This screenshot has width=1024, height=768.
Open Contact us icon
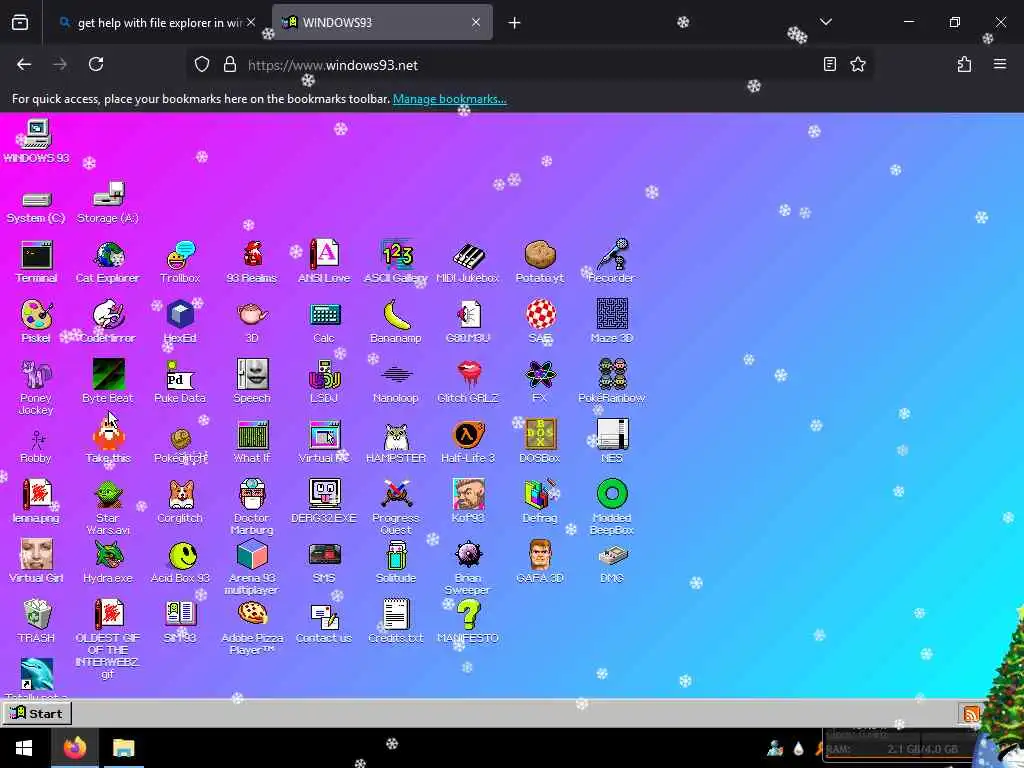tap(325, 622)
